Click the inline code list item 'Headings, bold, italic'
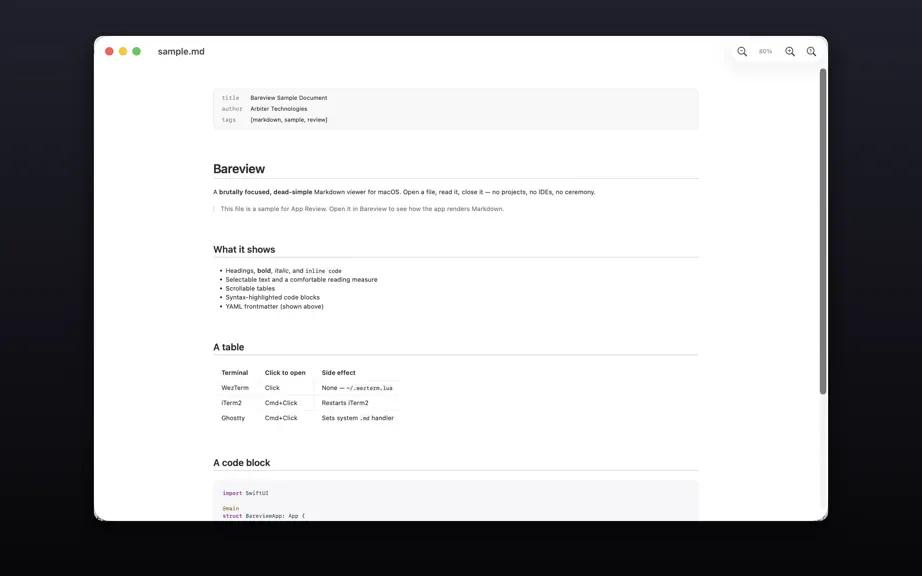The height and width of the screenshot is (576, 922). pyautogui.click(x=283, y=271)
